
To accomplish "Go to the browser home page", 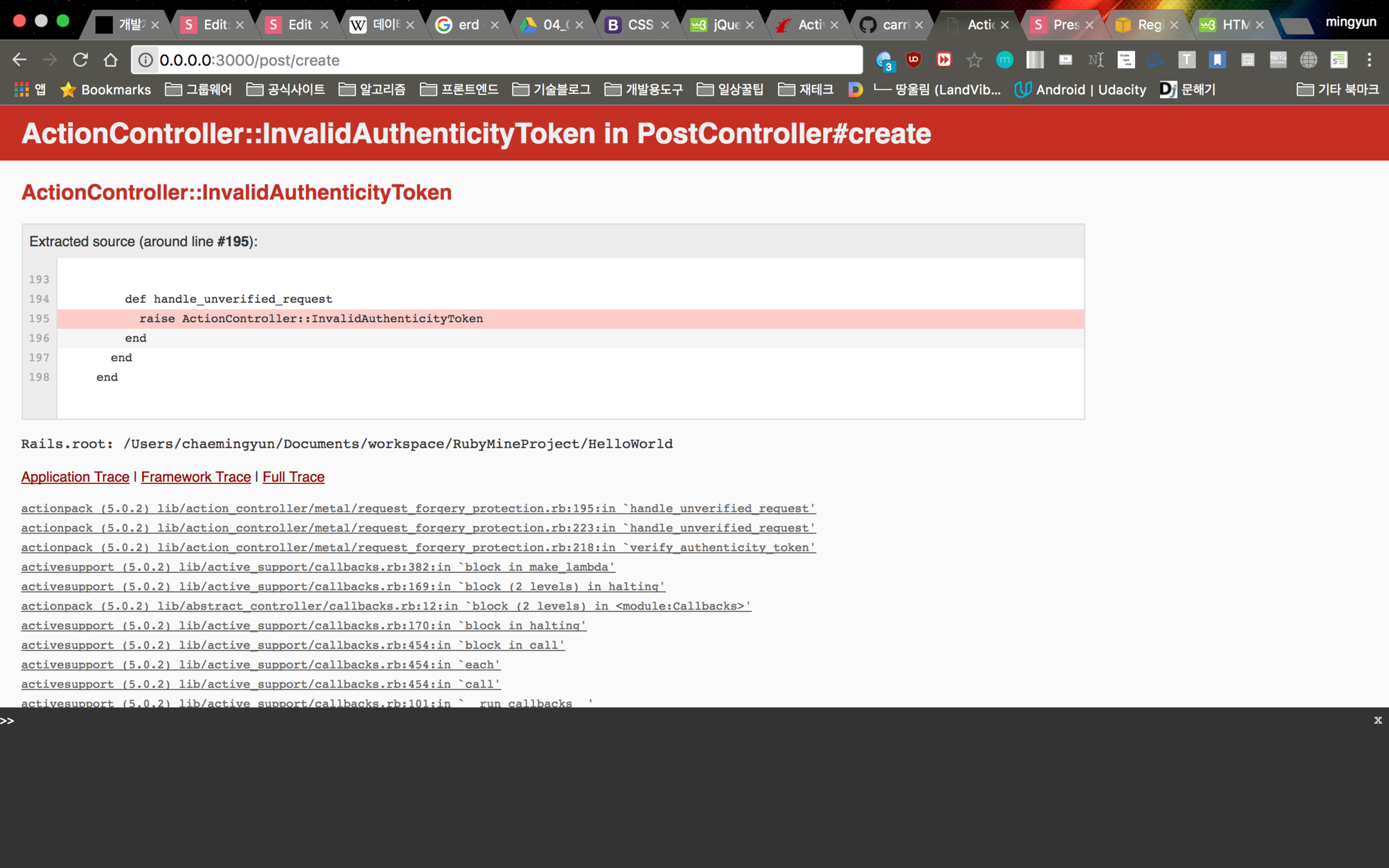I will click(111, 60).
